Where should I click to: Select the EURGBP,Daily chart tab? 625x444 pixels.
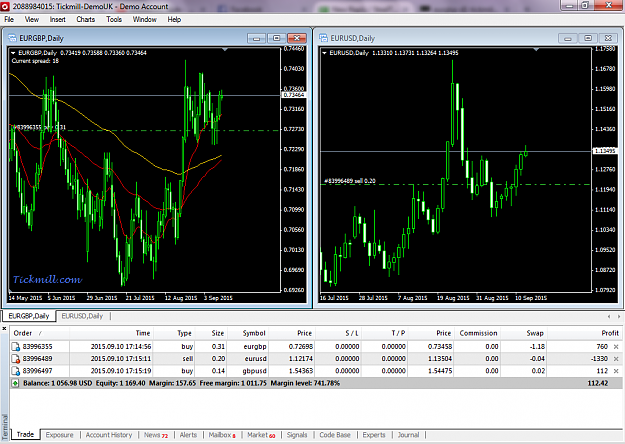pyautogui.click(x=29, y=316)
